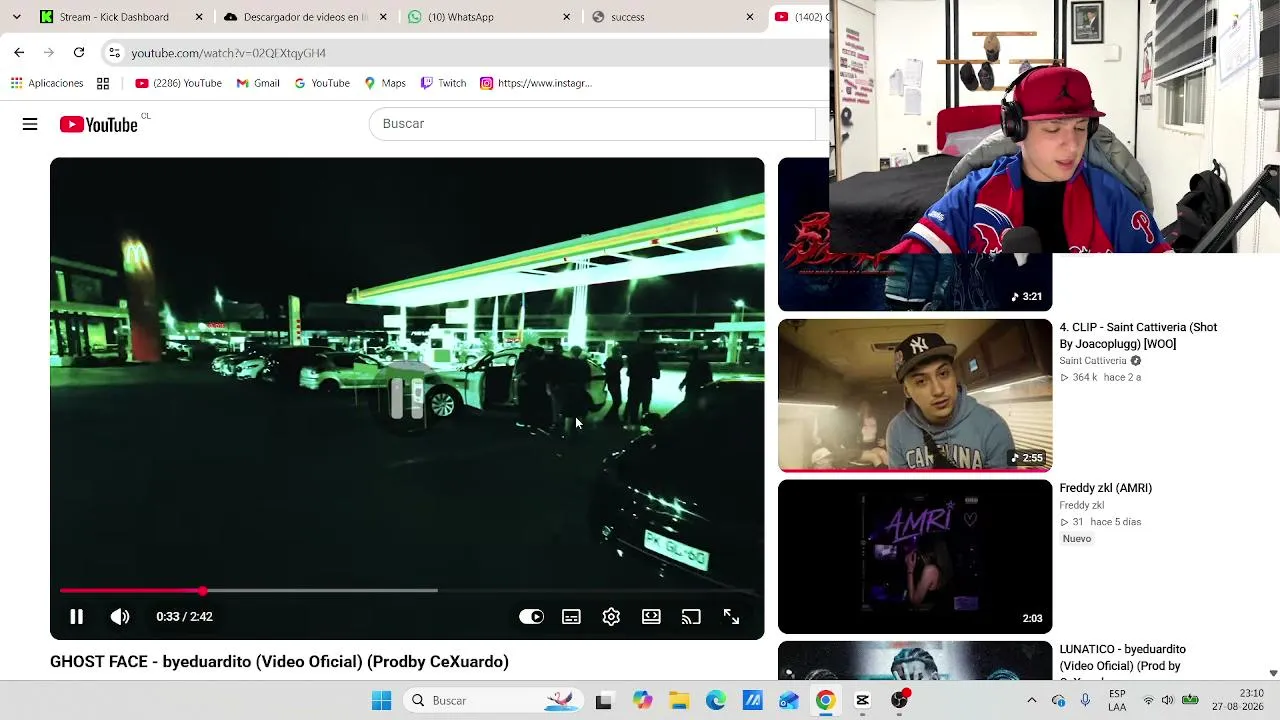Image resolution: width=1280 pixels, height=720 pixels.
Task: Cast the video to a TV
Action: click(691, 617)
